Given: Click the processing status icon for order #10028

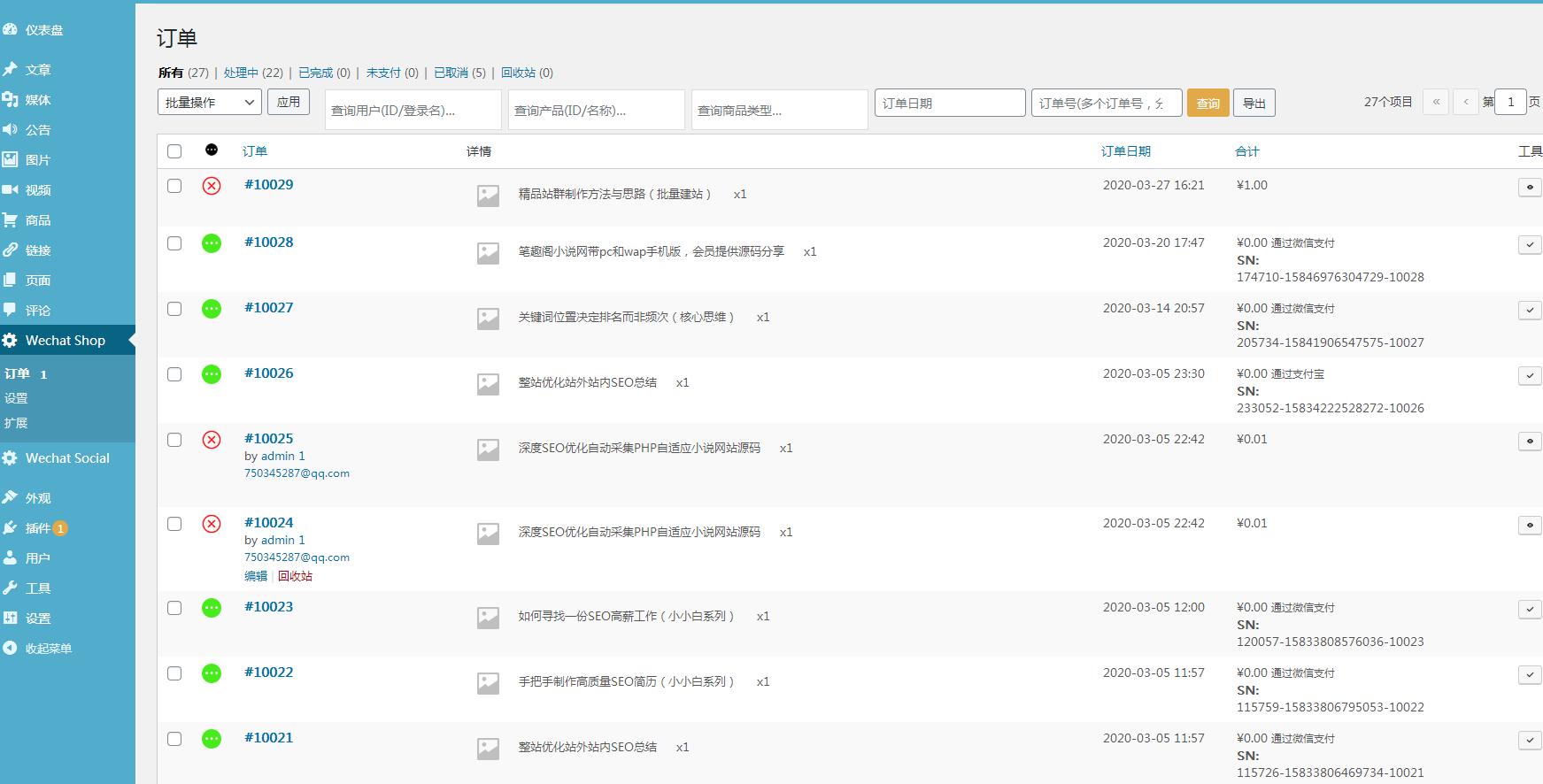Looking at the screenshot, I should tap(212, 243).
